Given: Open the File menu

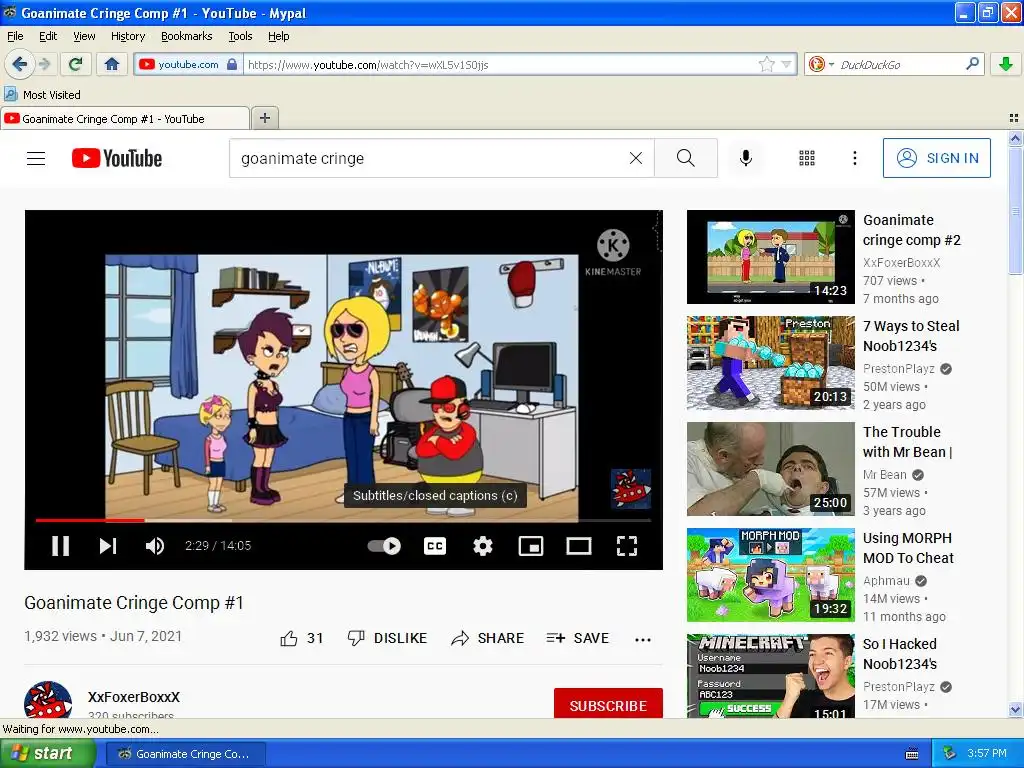Looking at the screenshot, I should (x=15, y=36).
